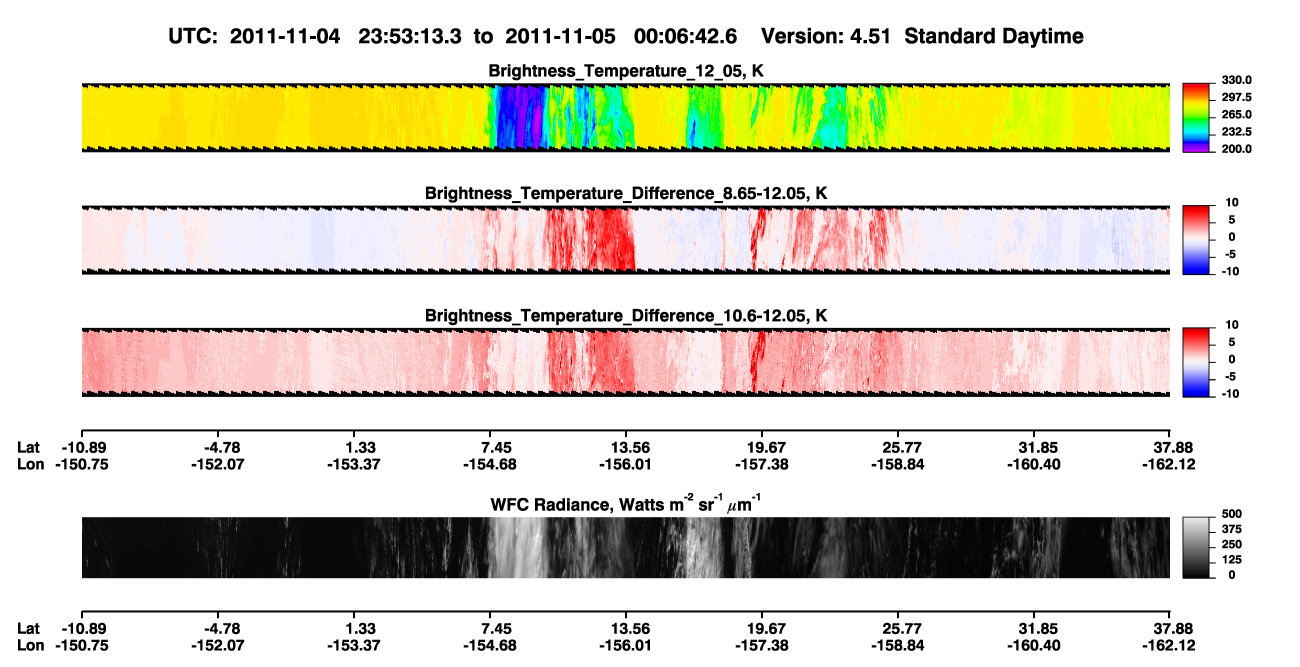Click the Brightness Temperature 12_05 image strip

[625, 118]
